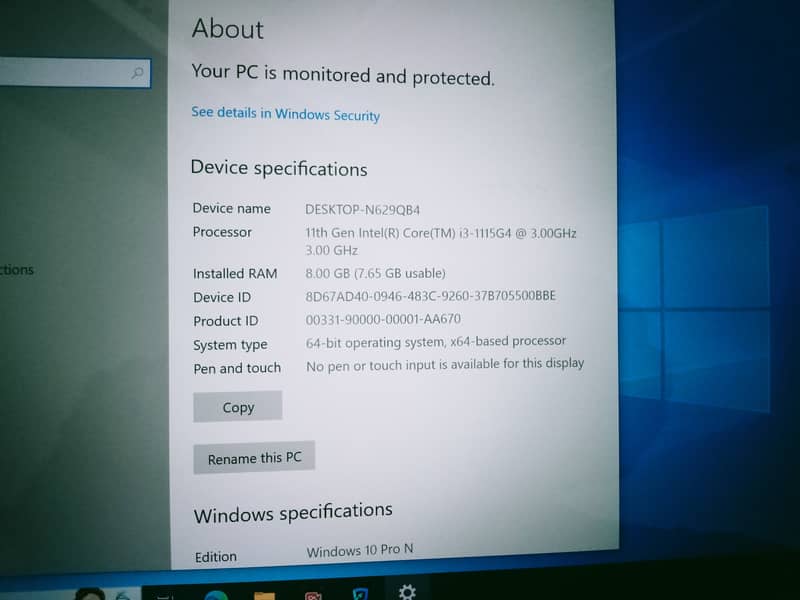Open the Settings gear icon in the taskbar
800x600 pixels.
click(407, 592)
